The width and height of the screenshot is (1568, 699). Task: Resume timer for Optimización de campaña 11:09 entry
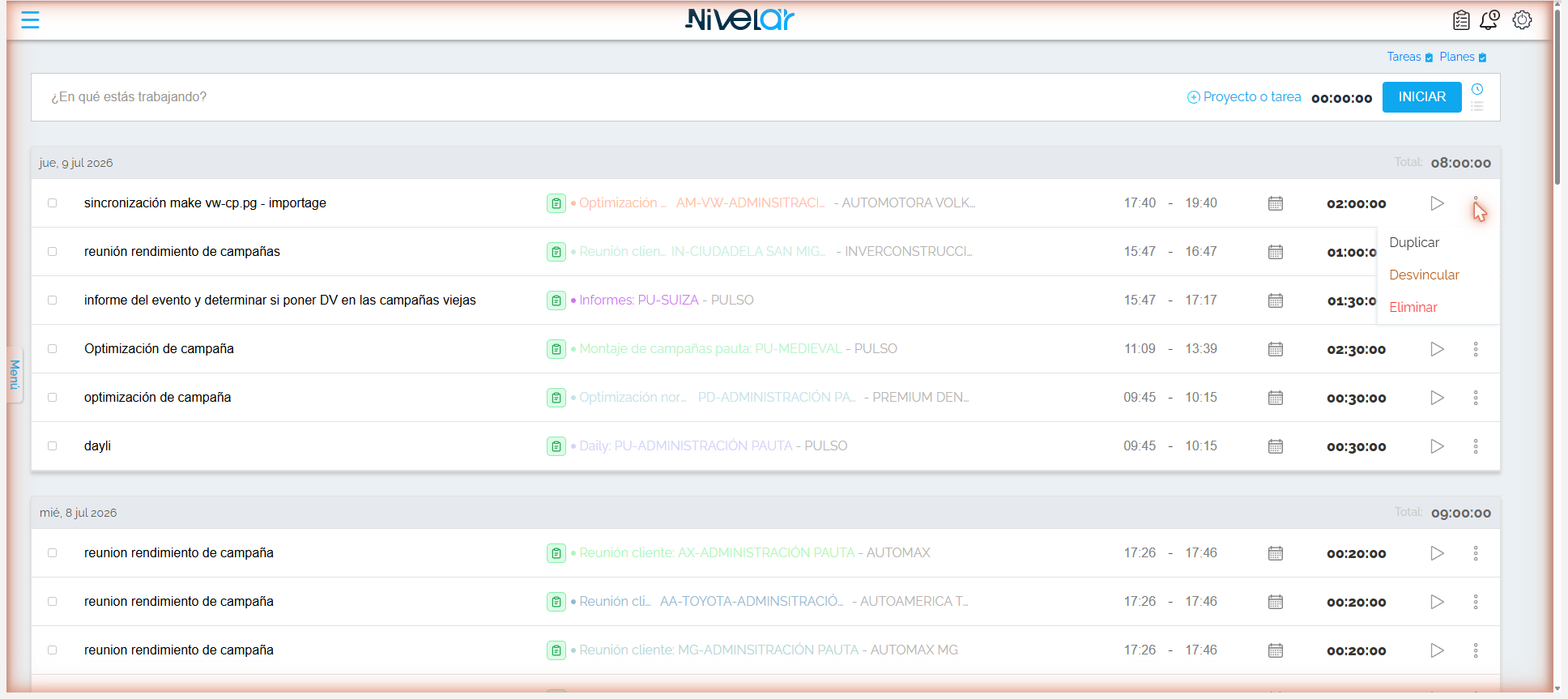pos(1437,349)
